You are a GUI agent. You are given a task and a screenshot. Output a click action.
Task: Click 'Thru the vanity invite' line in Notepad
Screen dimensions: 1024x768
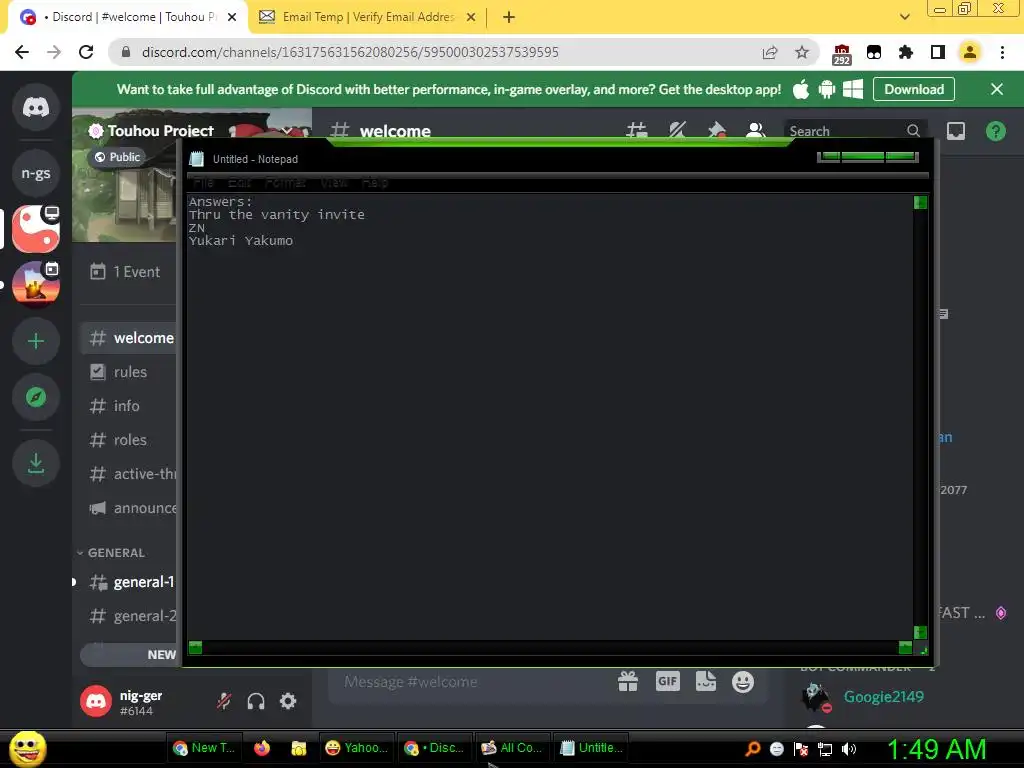pos(277,215)
